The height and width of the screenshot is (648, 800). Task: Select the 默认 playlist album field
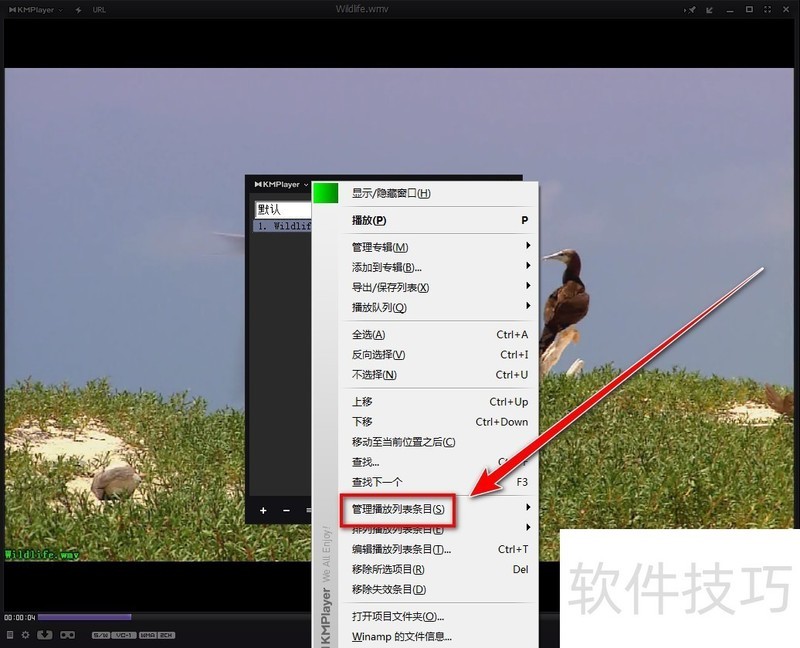pos(281,210)
